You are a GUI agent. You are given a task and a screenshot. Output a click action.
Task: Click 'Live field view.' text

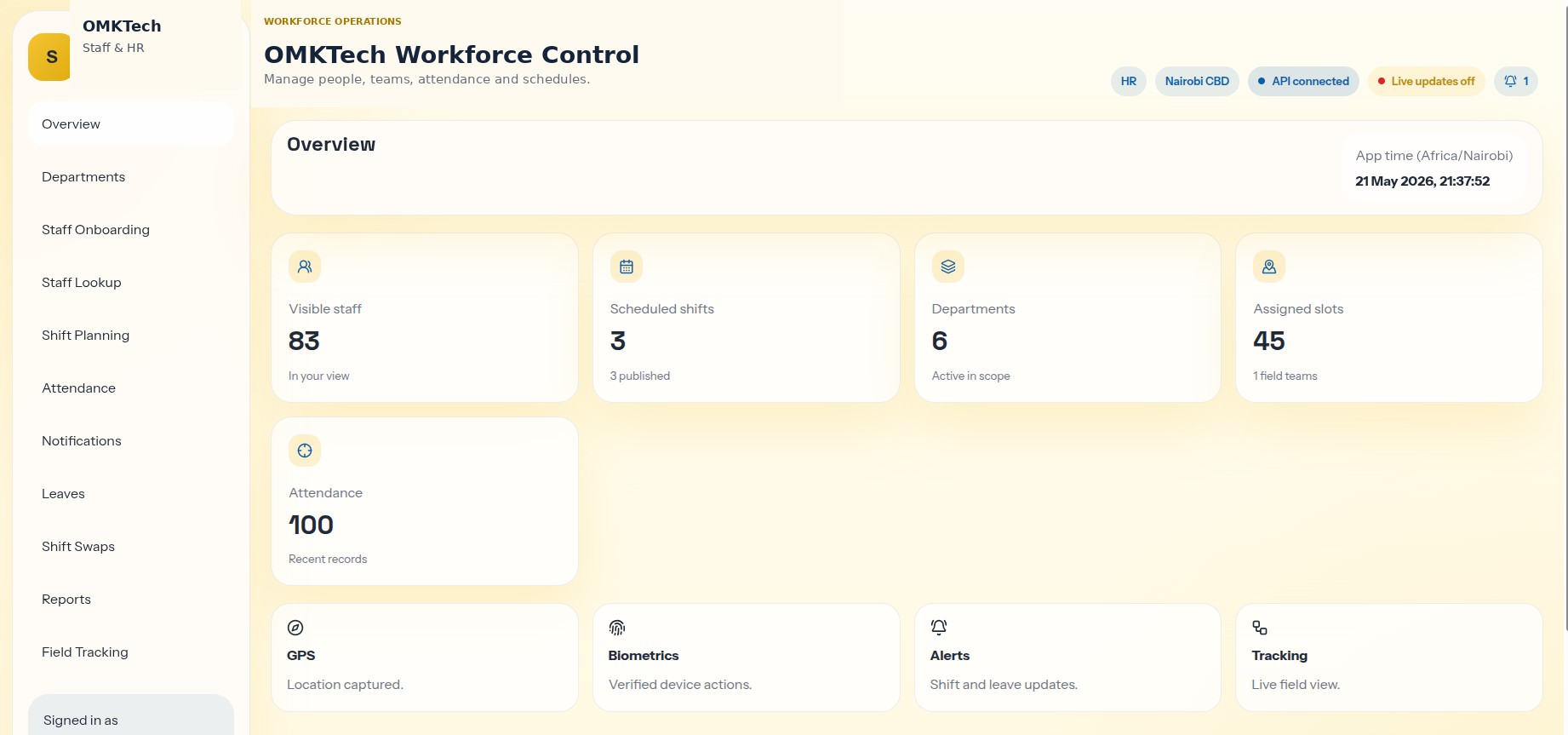(1296, 685)
